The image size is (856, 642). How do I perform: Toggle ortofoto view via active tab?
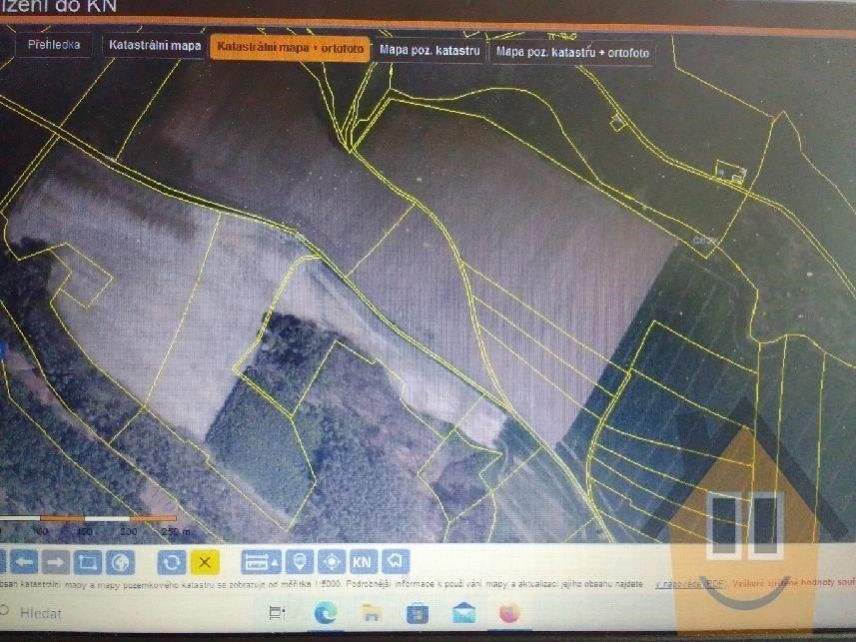tap(288, 45)
